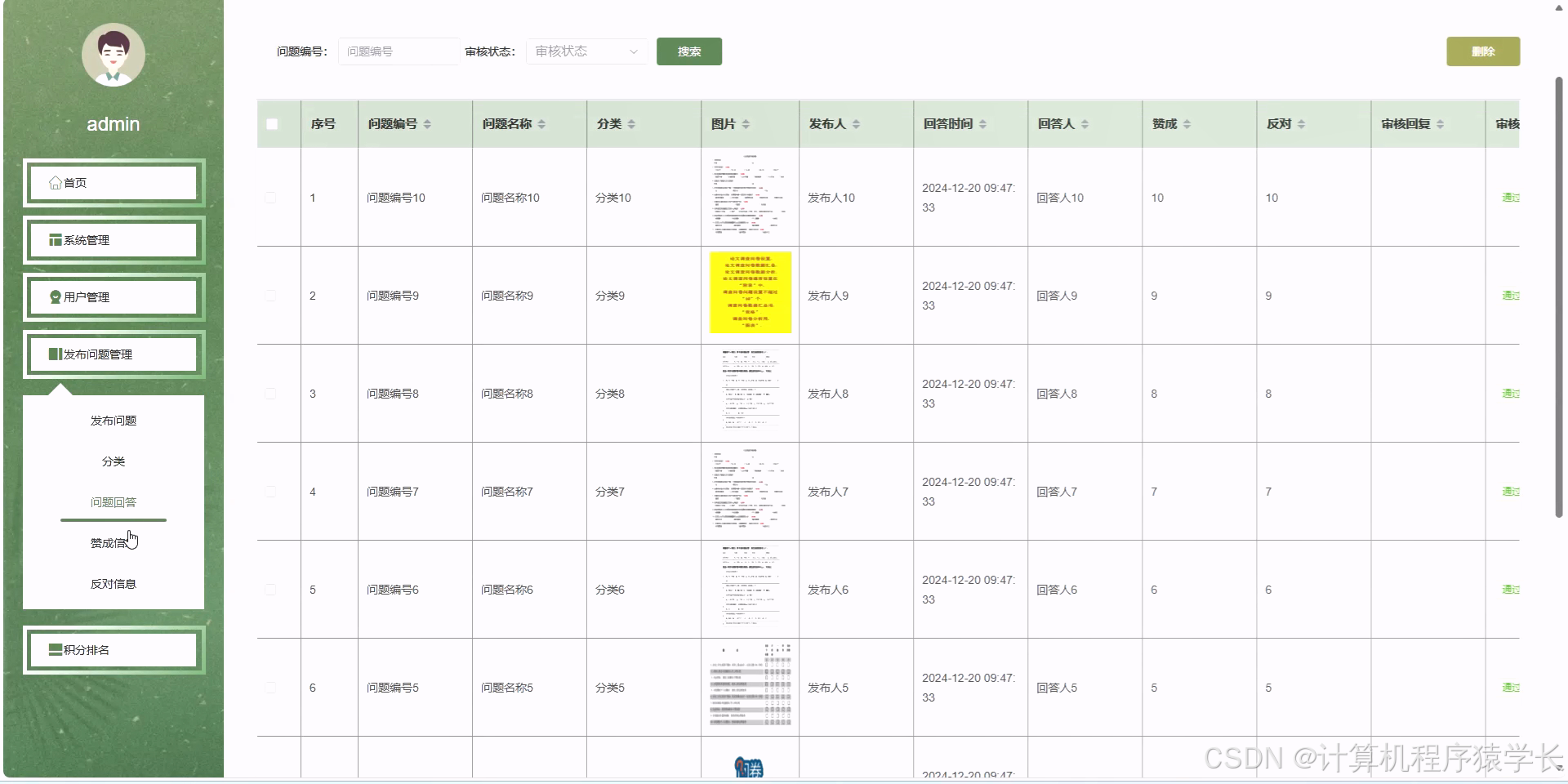Click the 发布问题管理 menu icon

coord(56,354)
